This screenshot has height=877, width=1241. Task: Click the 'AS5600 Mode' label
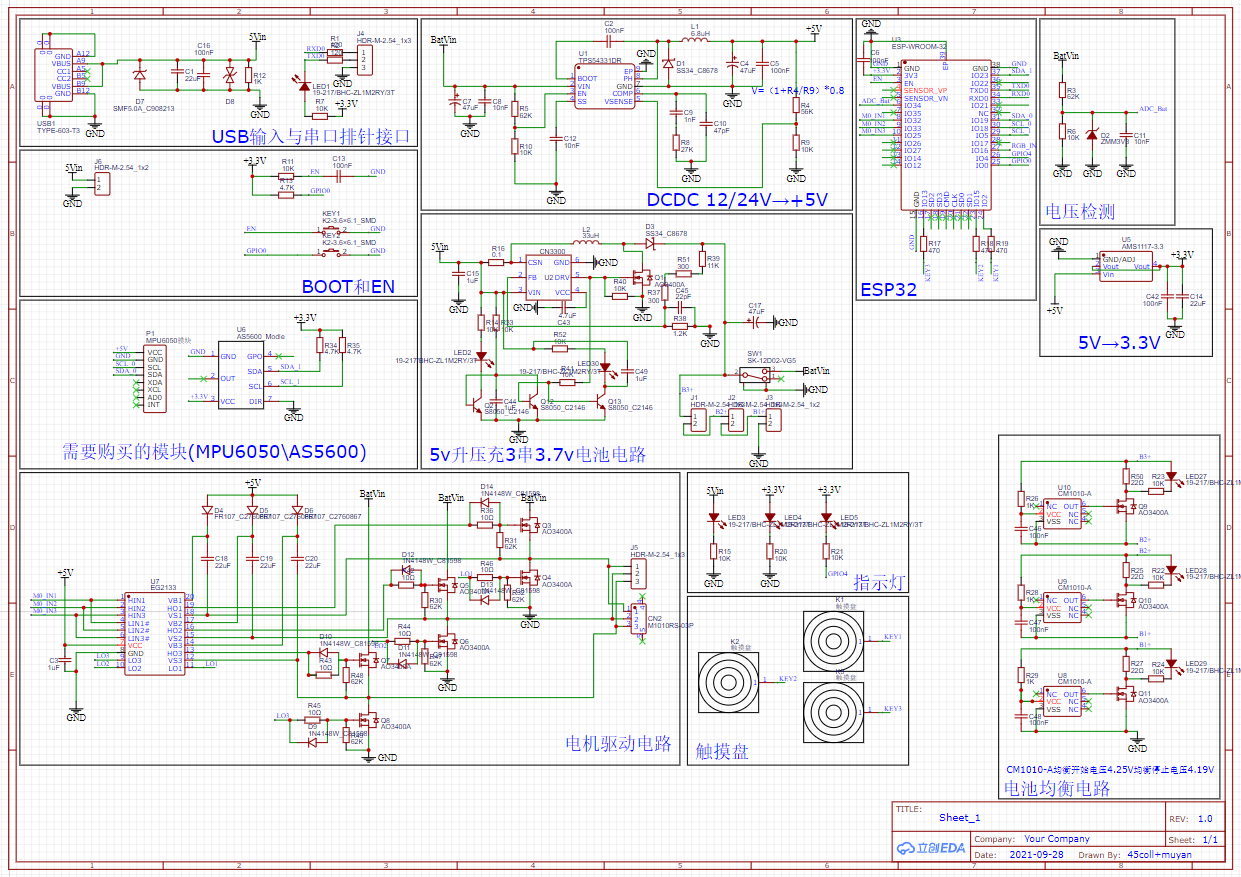click(x=260, y=337)
